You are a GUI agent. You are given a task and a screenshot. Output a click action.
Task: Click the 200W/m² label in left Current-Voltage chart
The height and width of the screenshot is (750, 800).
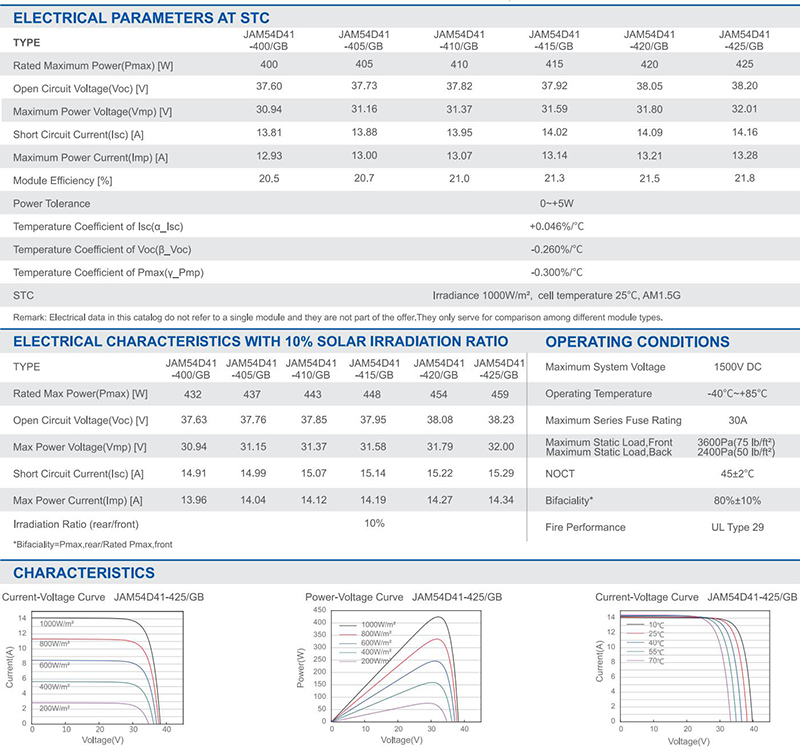tap(58, 707)
